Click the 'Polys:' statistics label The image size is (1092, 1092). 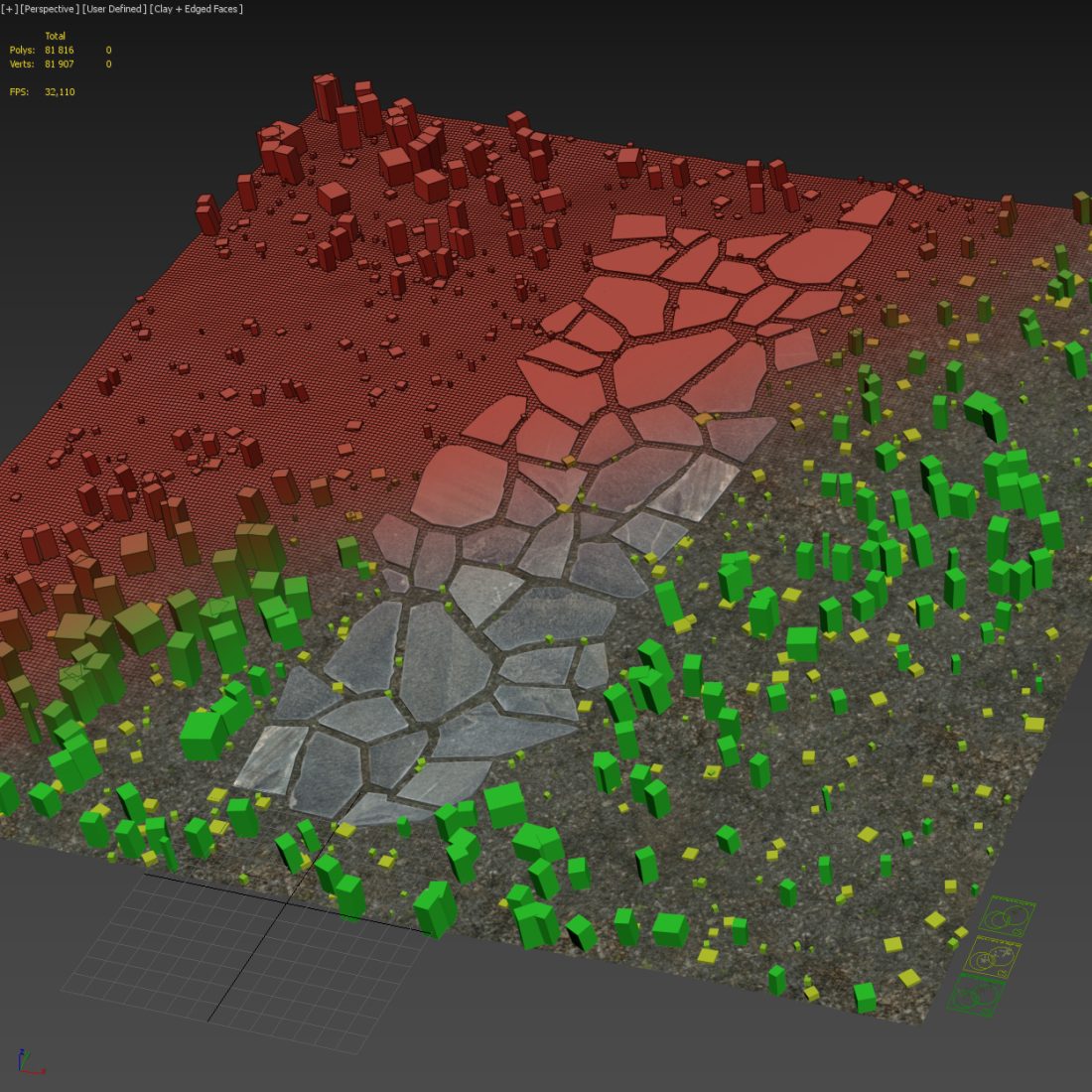tap(22, 51)
